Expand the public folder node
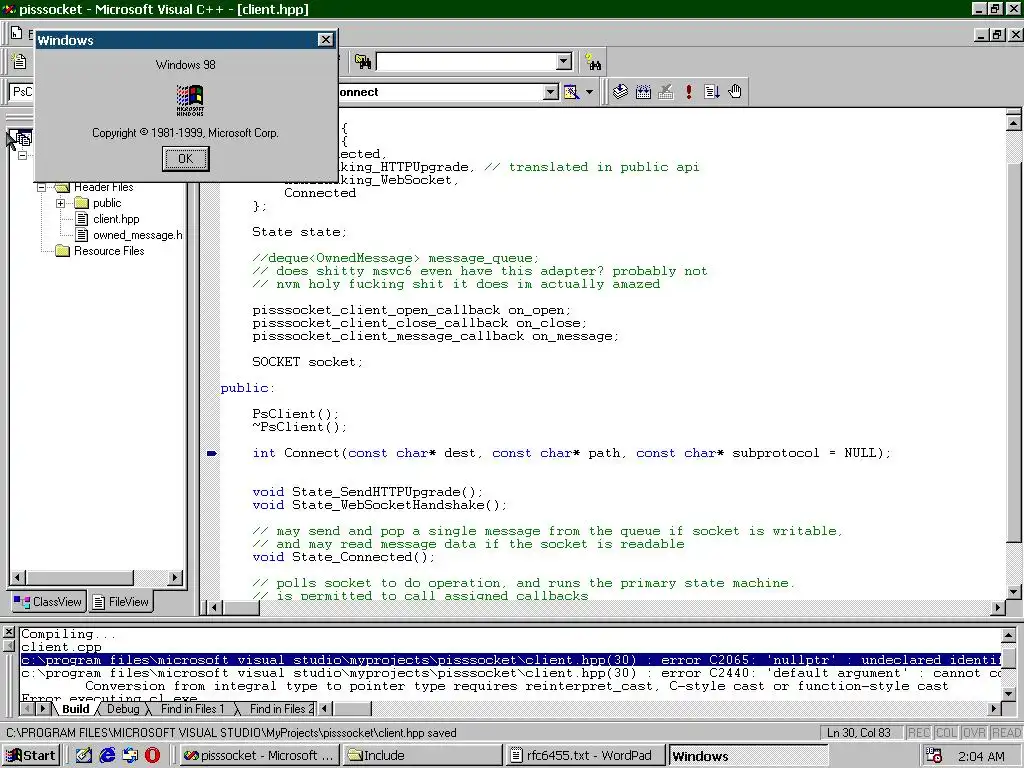This screenshot has height=768, width=1024. click(x=61, y=203)
